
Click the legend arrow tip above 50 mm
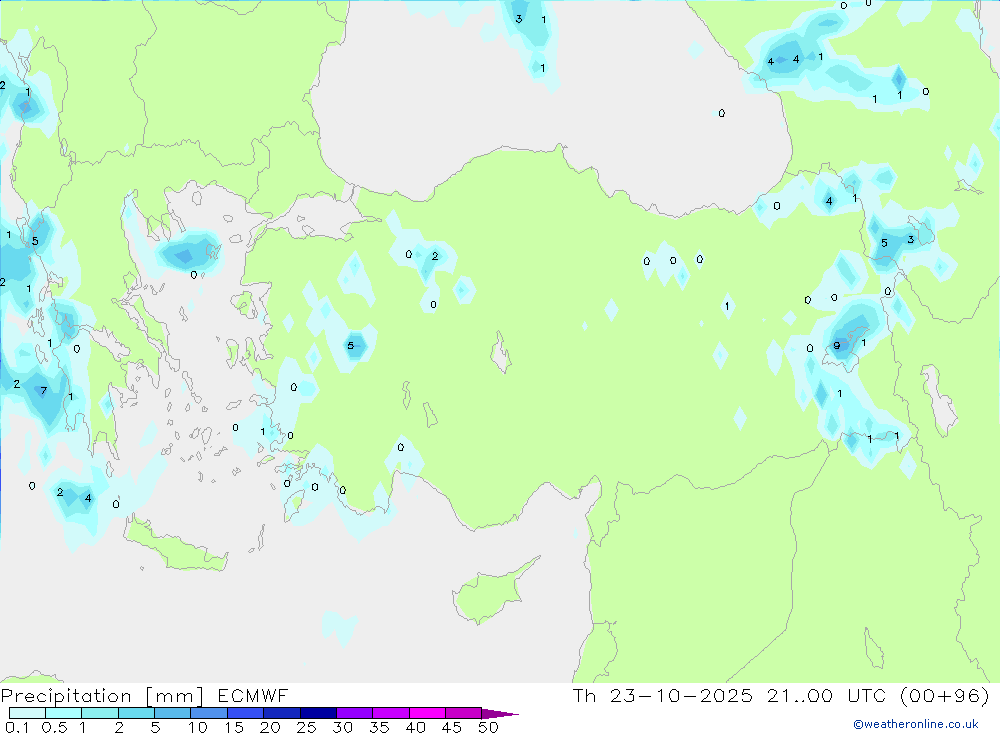pos(500,713)
